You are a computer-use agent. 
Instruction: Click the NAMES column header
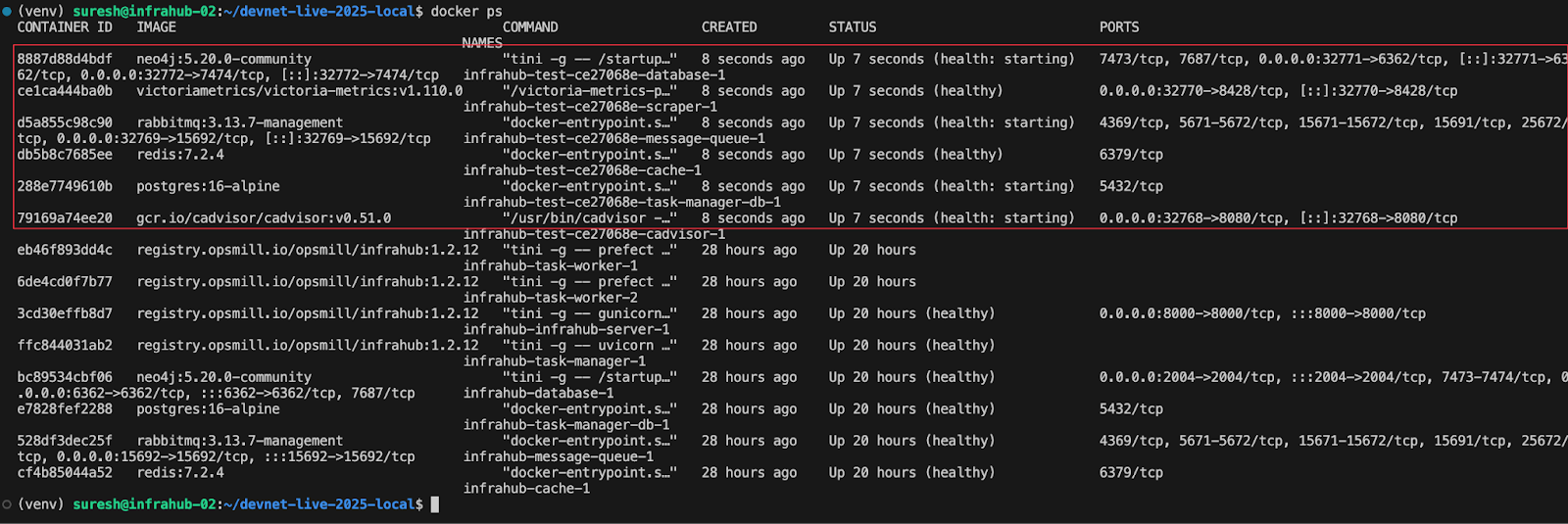pyautogui.click(x=482, y=43)
